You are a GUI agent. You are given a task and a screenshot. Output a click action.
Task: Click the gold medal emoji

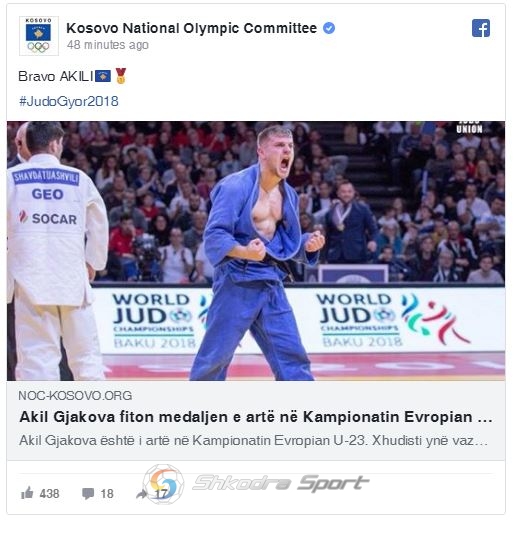pyautogui.click(x=121, y=76)
